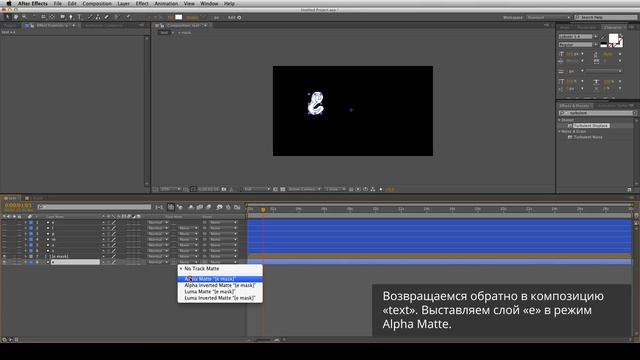
Task: Open the File menu
Action: [58, 3]
